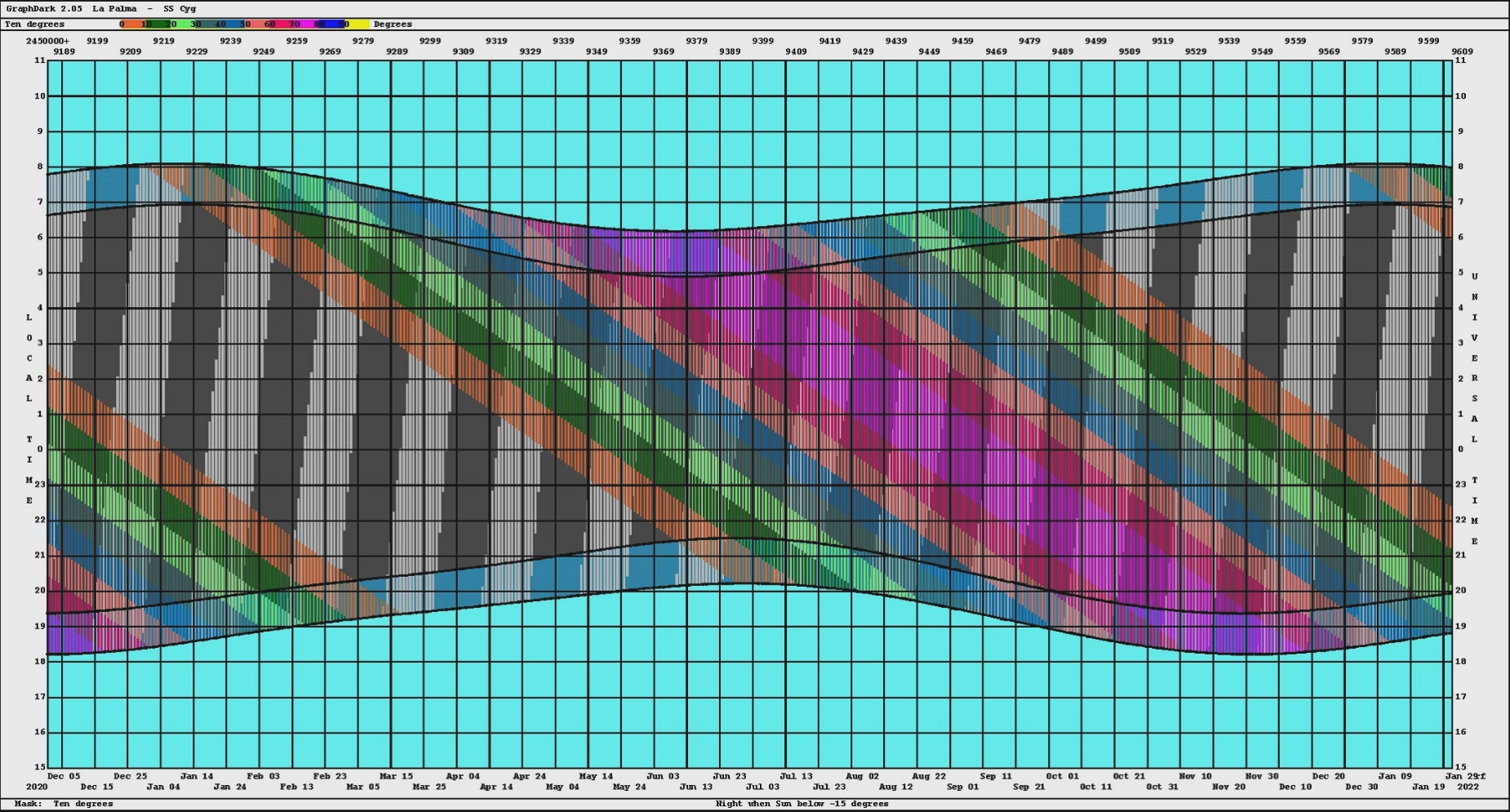Click the dark green 10-20 degrees legend swatch
The width and height of the screenshot is (1510, 812).
[158, 24]
